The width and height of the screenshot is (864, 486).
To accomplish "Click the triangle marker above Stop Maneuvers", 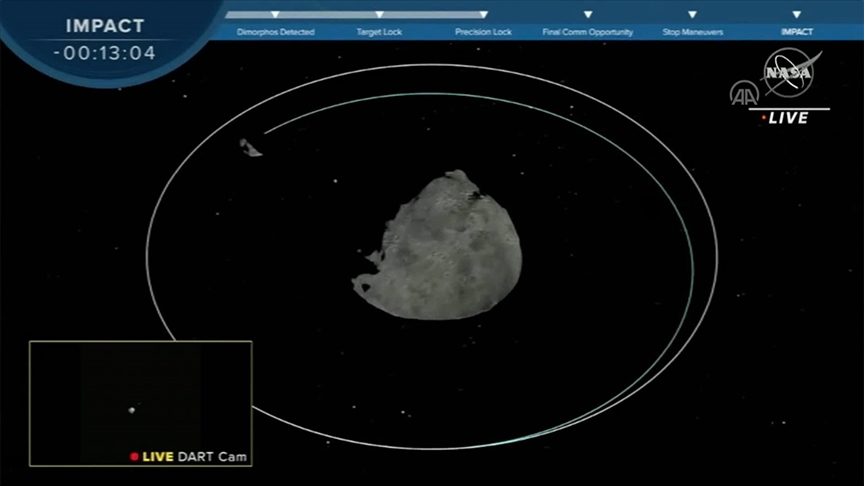I will 692,15.
